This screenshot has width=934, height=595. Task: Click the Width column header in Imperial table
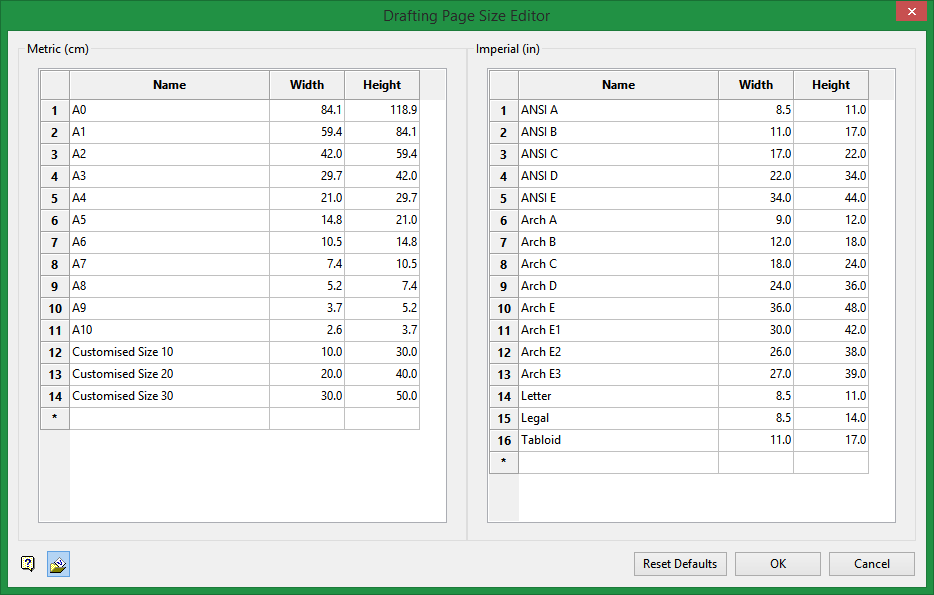pyautogui.click(x=755, y=85)
